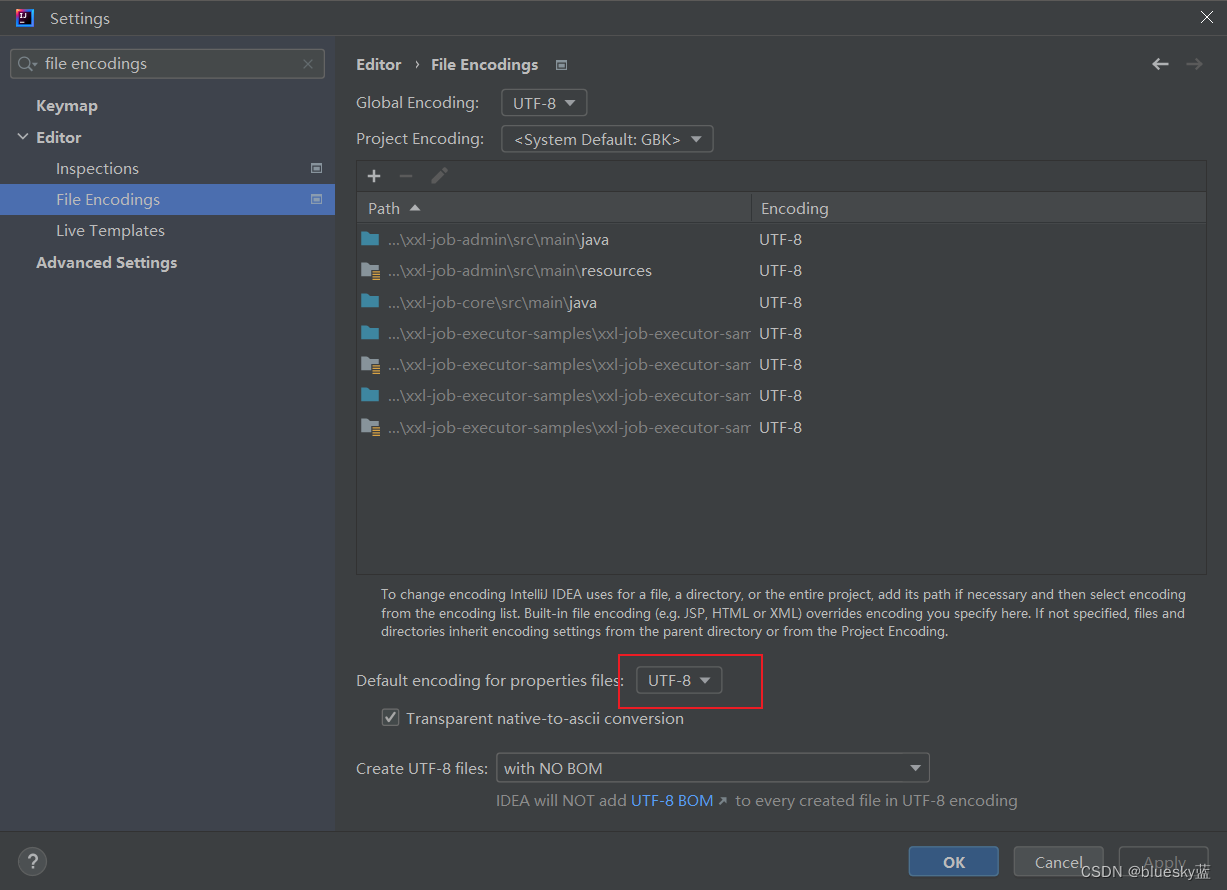Open the Create UTF-8 files dropdown
Image resolution: width=1227 pixels, height=890 pixels.
[713, 768]
